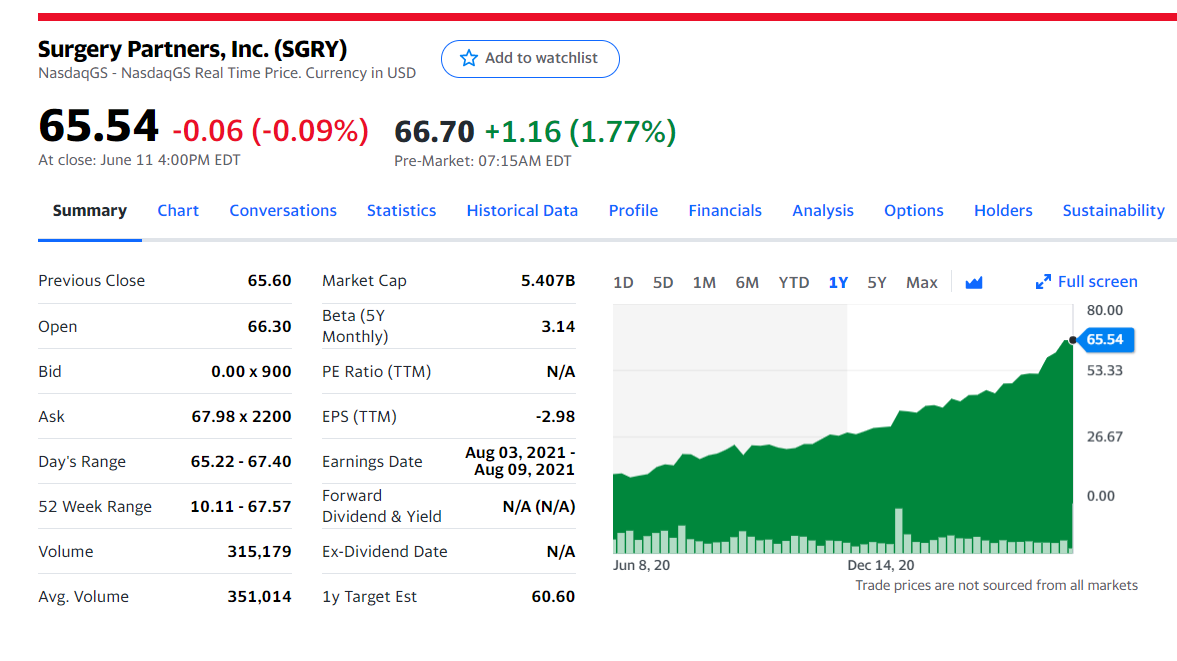Viewport: 1177px width, 661px height.
Task: Click the Volume value 315,179
Action: click(x=260, y=551)
